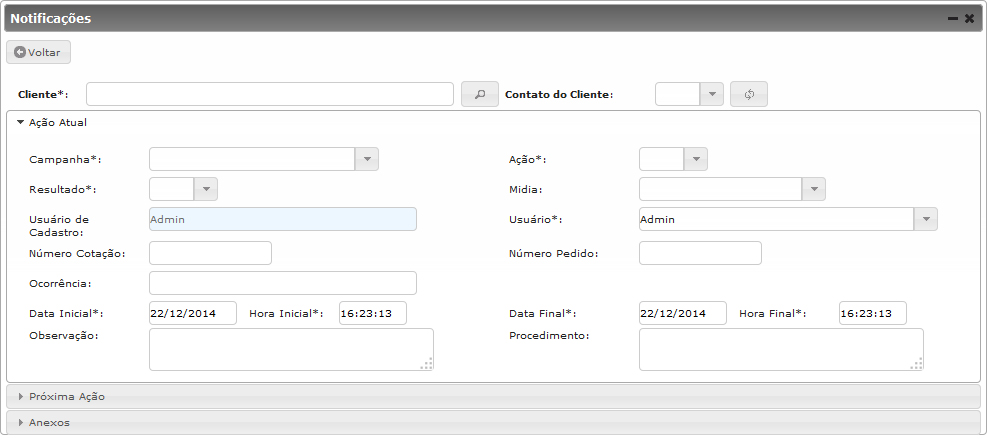Screen dimensions: 987x440
Task: Focus the Número Cotação field
Action: (x=210, y=253)
